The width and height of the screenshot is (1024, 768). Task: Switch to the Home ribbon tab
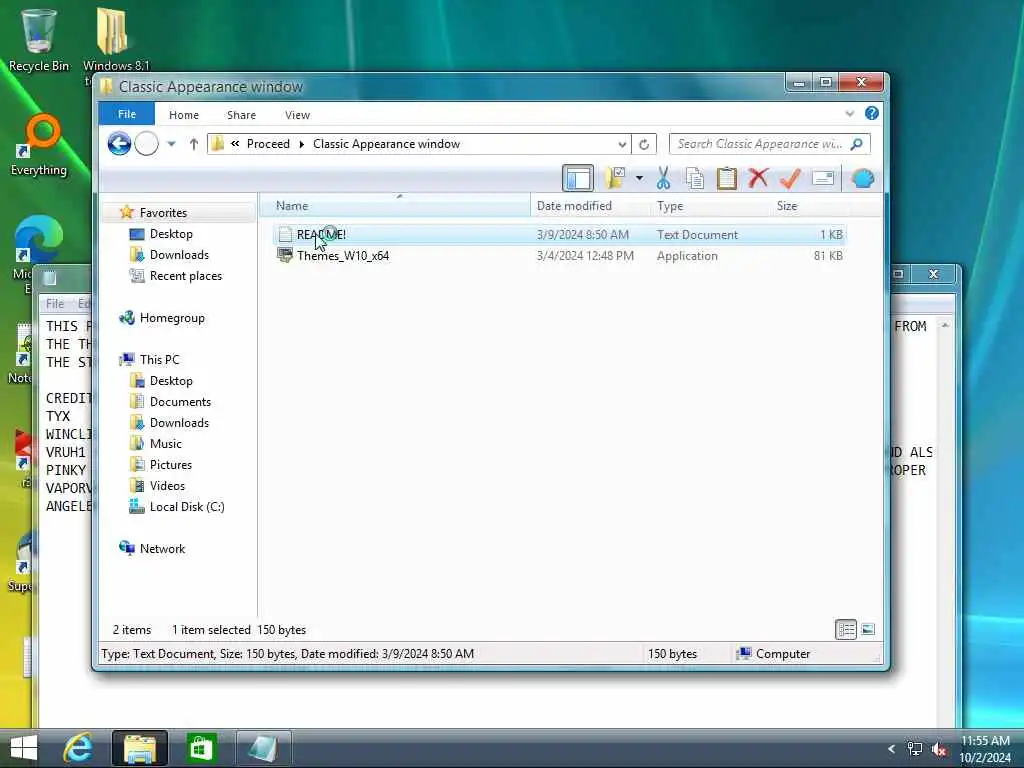(184, 115)
